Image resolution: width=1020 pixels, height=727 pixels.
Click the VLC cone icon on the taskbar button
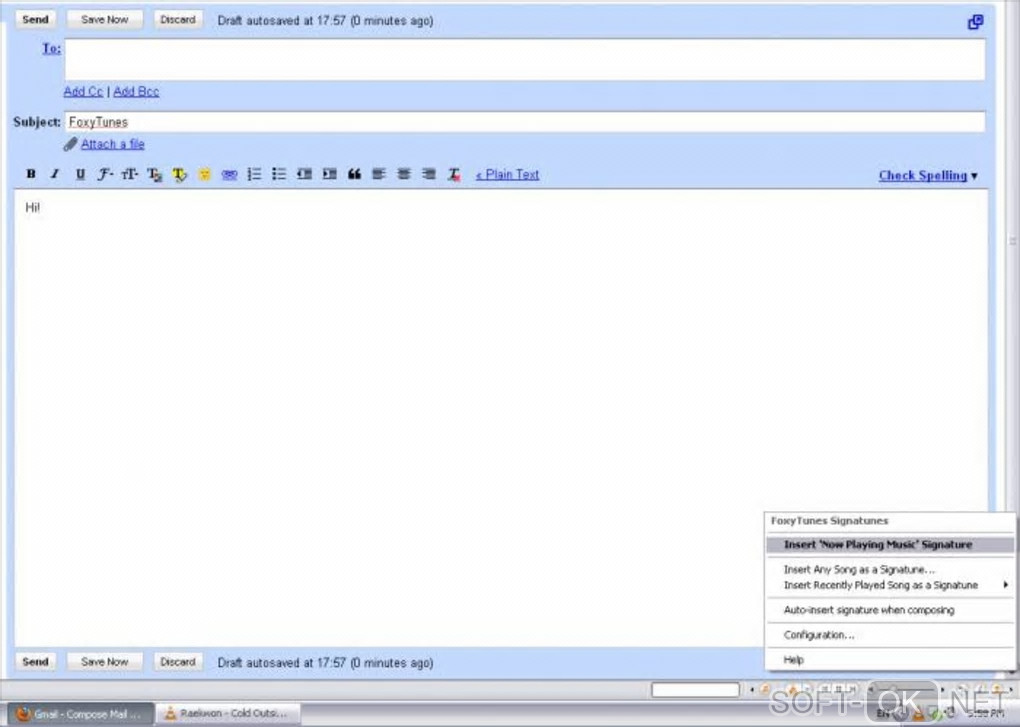pyautogui.click(x=170, y=714)
